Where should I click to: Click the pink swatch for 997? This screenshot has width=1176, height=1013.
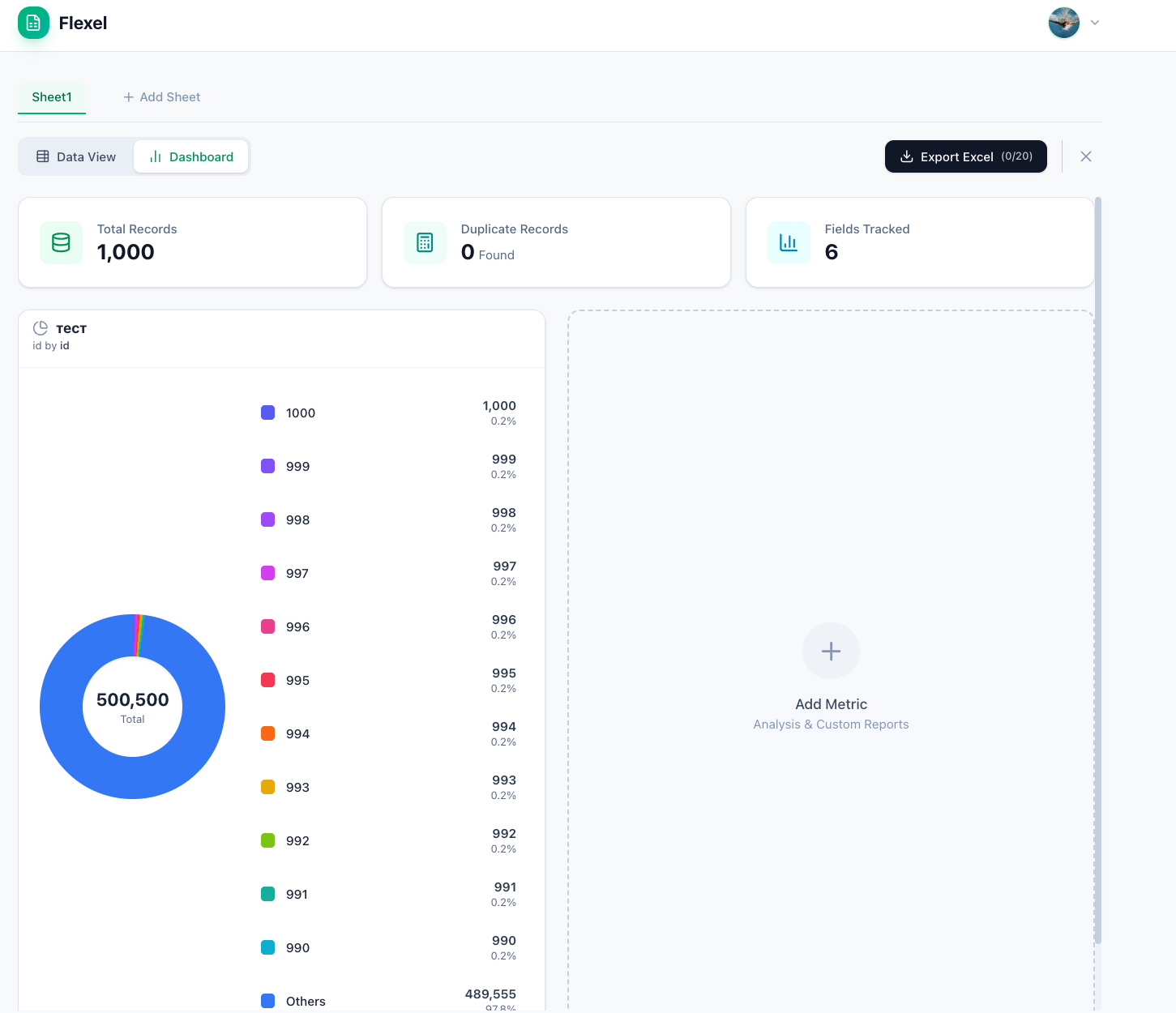pyautogui.click(x=267, y=573)
